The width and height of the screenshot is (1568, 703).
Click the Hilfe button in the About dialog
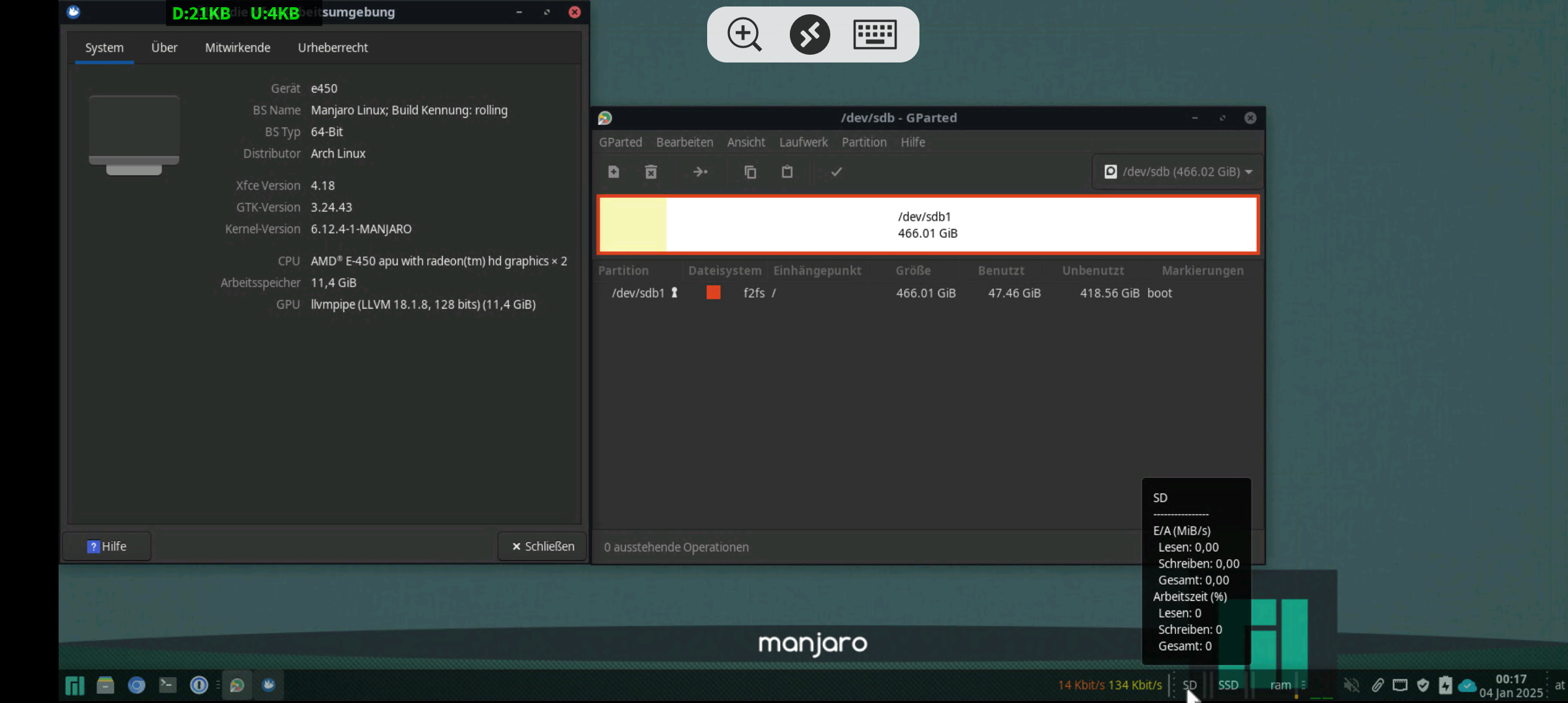tap(107, 546)
